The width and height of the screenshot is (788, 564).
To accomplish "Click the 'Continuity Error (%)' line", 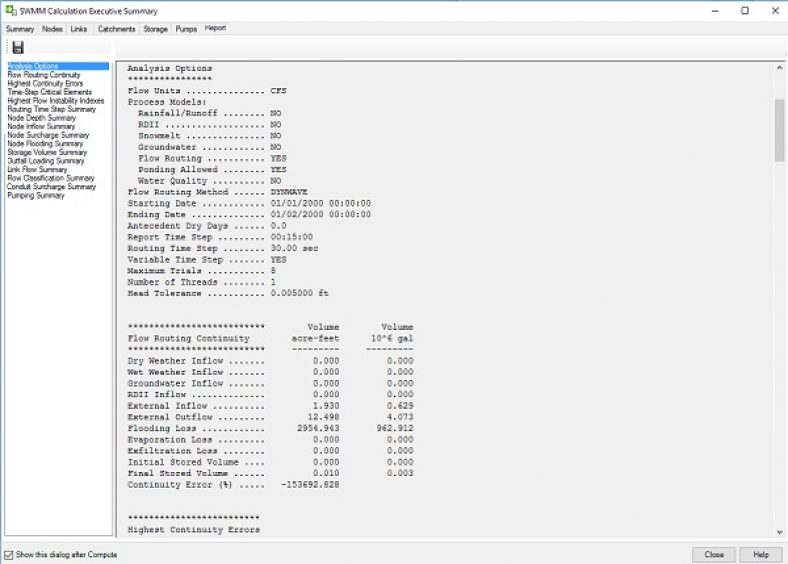I will 233,485.
